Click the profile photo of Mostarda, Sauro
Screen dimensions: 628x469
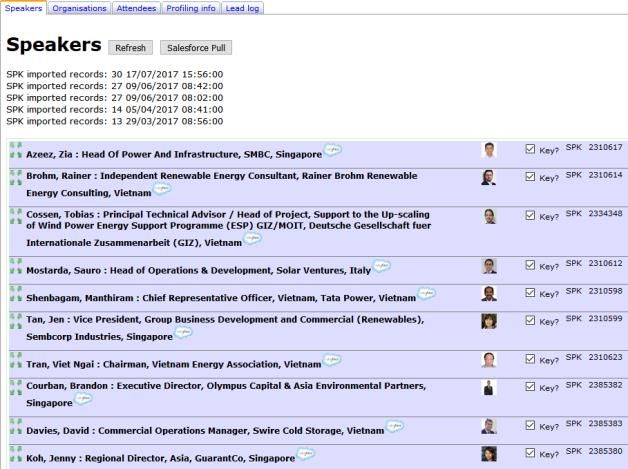click(489, 266)
